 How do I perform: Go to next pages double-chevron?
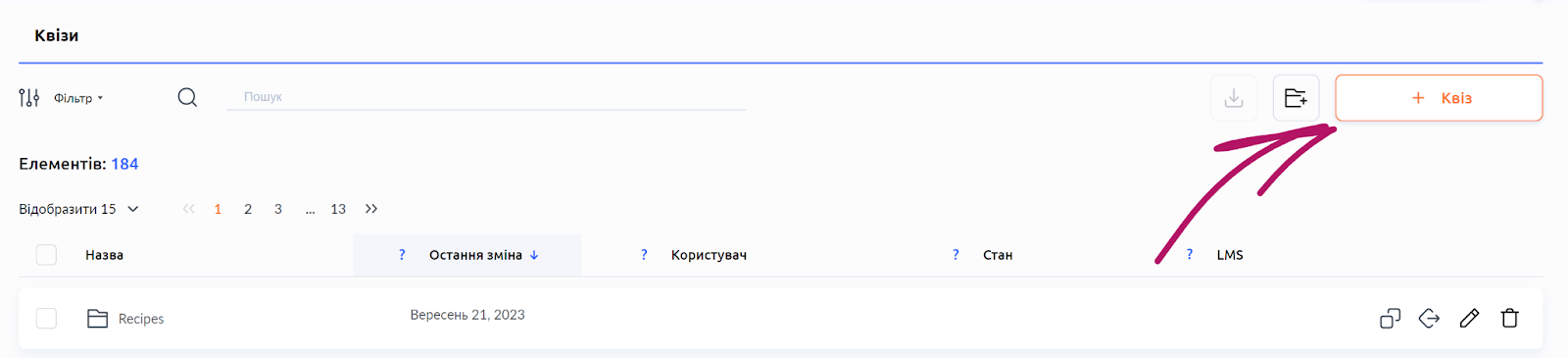click(371, 209)
